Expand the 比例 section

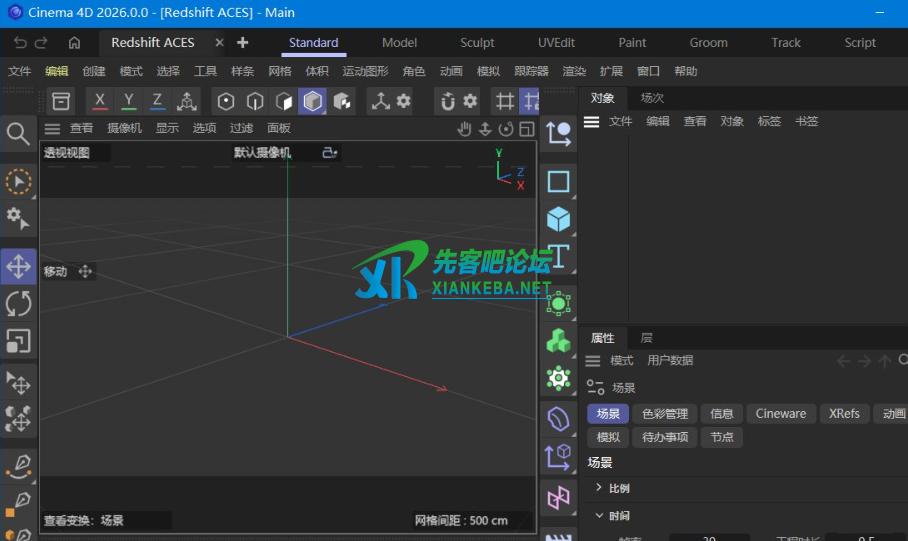599,488
